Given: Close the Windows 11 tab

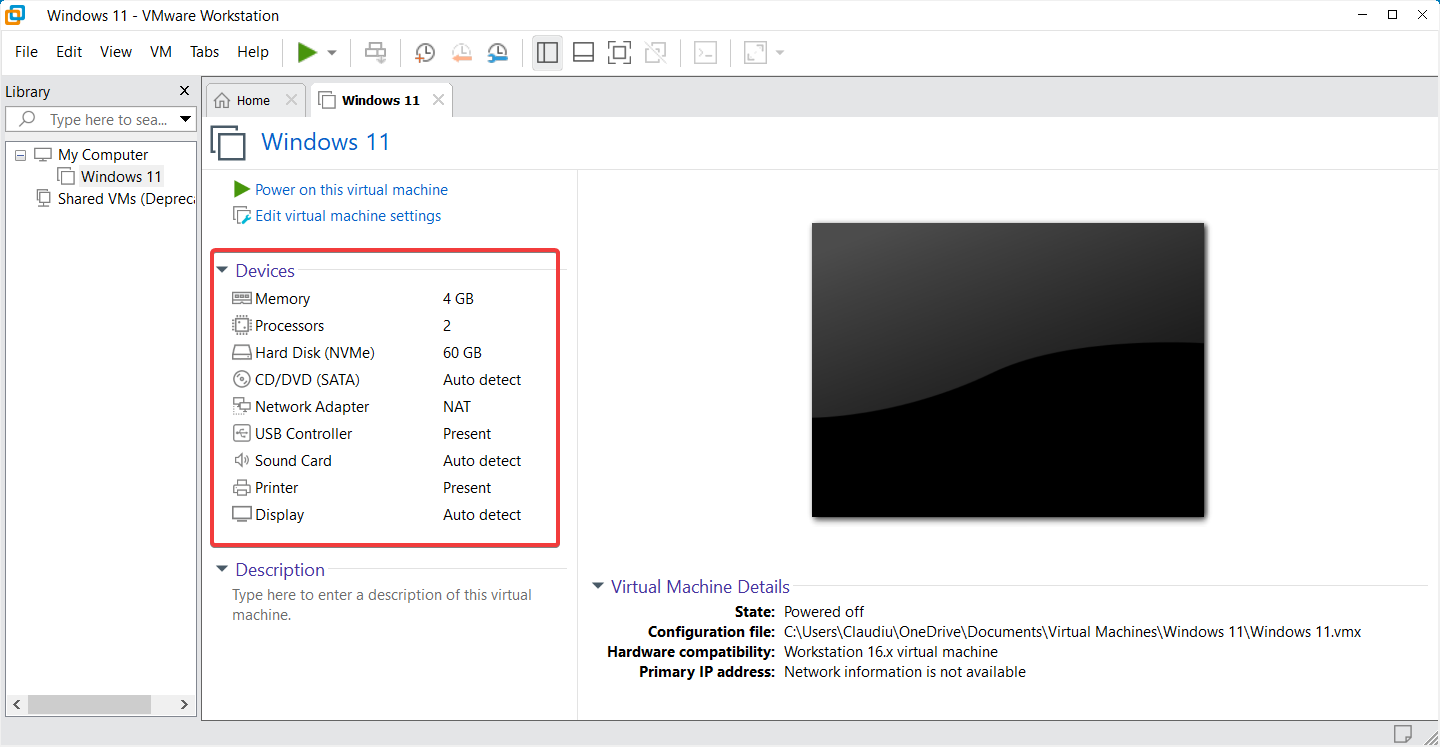Looking at the screenshot, I should pyautogui.click(x=438, y=100).
